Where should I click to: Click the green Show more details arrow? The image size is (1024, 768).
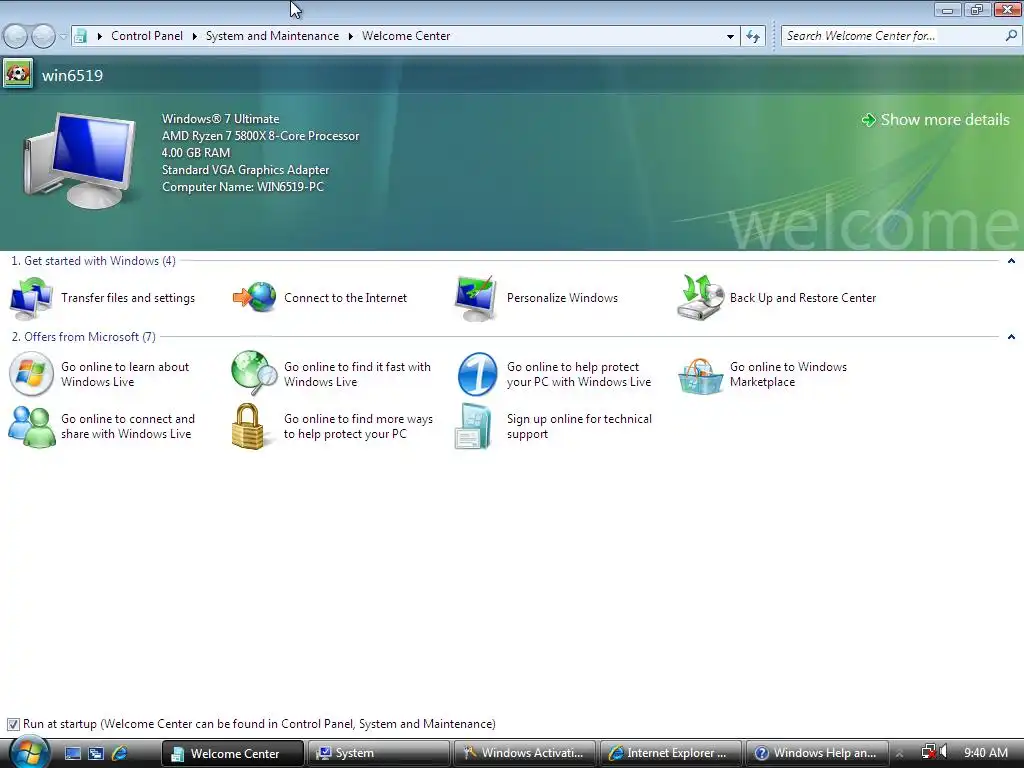(868, 120)
